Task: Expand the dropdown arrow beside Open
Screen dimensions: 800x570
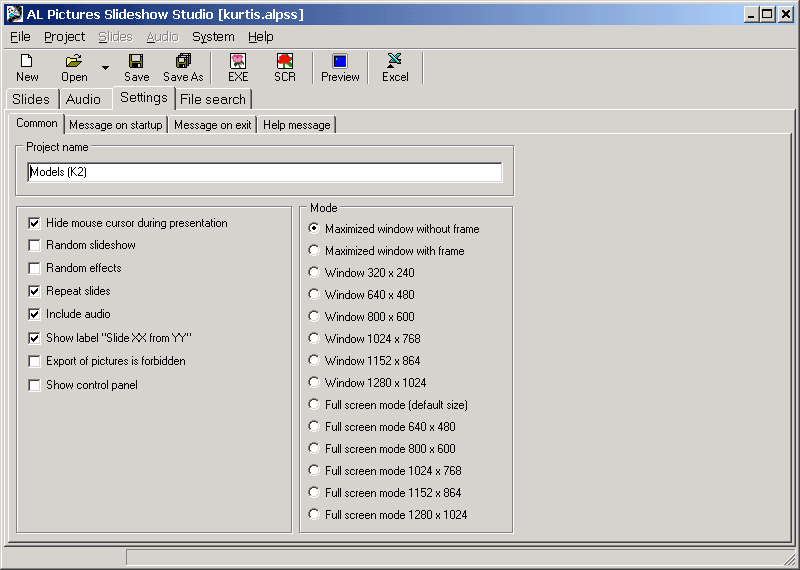Action: coord(105,68)
